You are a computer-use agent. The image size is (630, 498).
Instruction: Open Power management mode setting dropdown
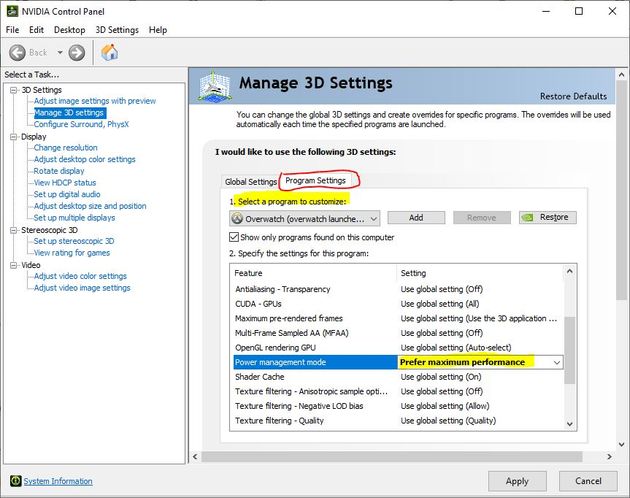(557, 362)
